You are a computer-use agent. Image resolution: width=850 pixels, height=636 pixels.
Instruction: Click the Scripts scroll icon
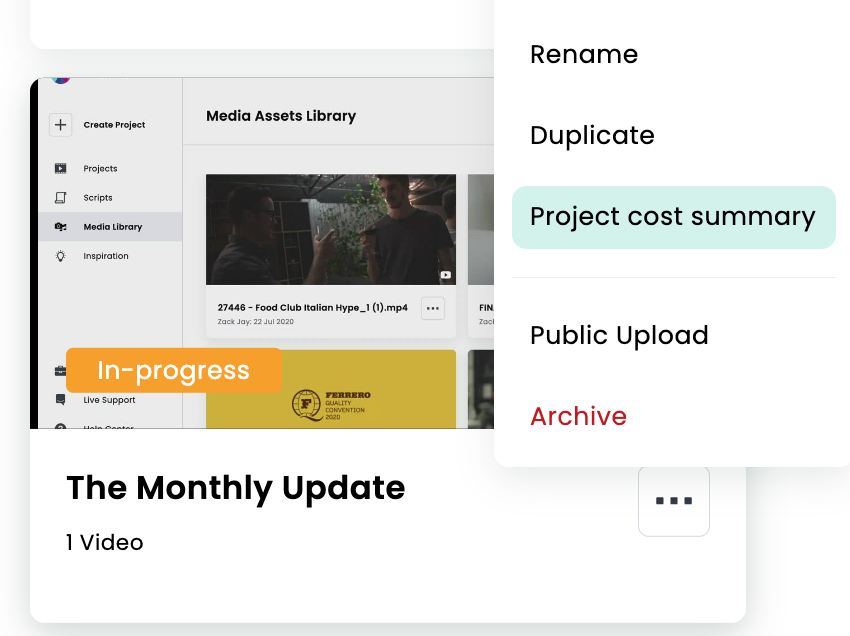pos(60,198)
